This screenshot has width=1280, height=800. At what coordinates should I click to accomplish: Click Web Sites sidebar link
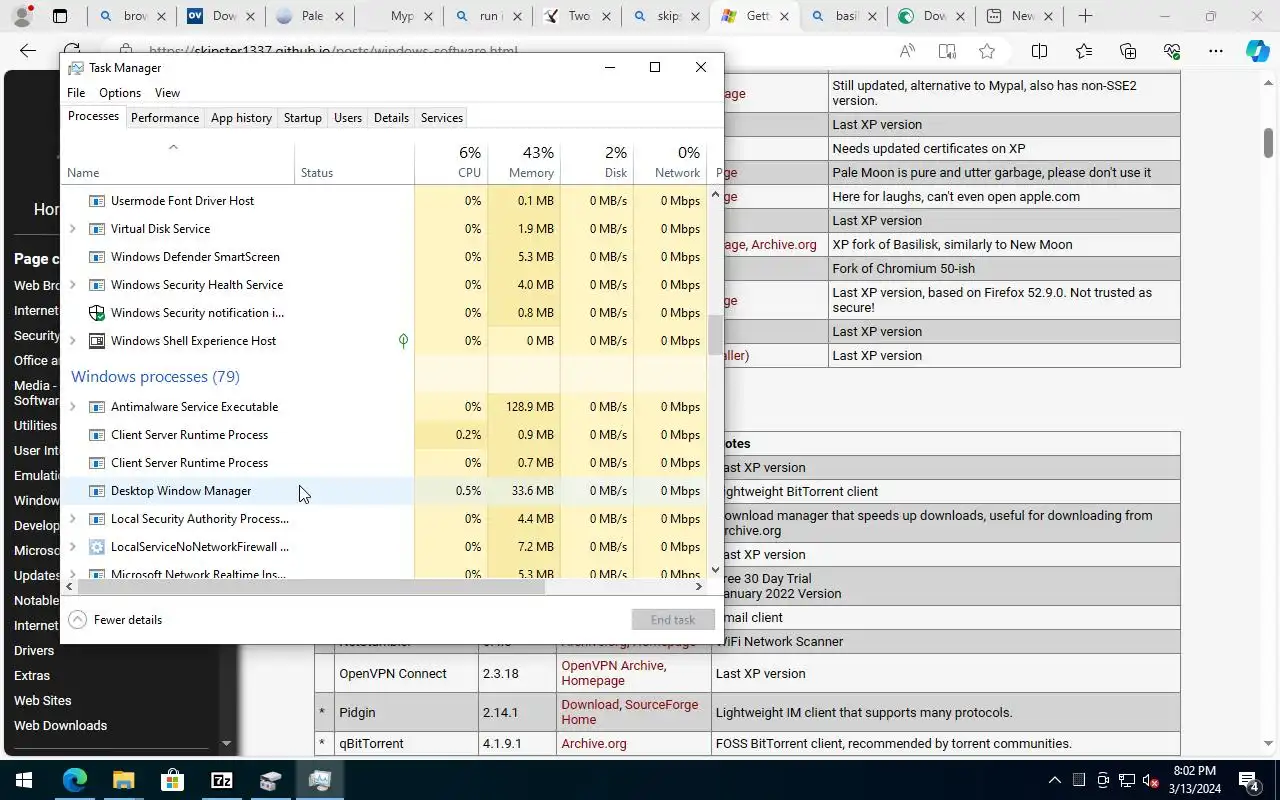(x=42, y=701)
